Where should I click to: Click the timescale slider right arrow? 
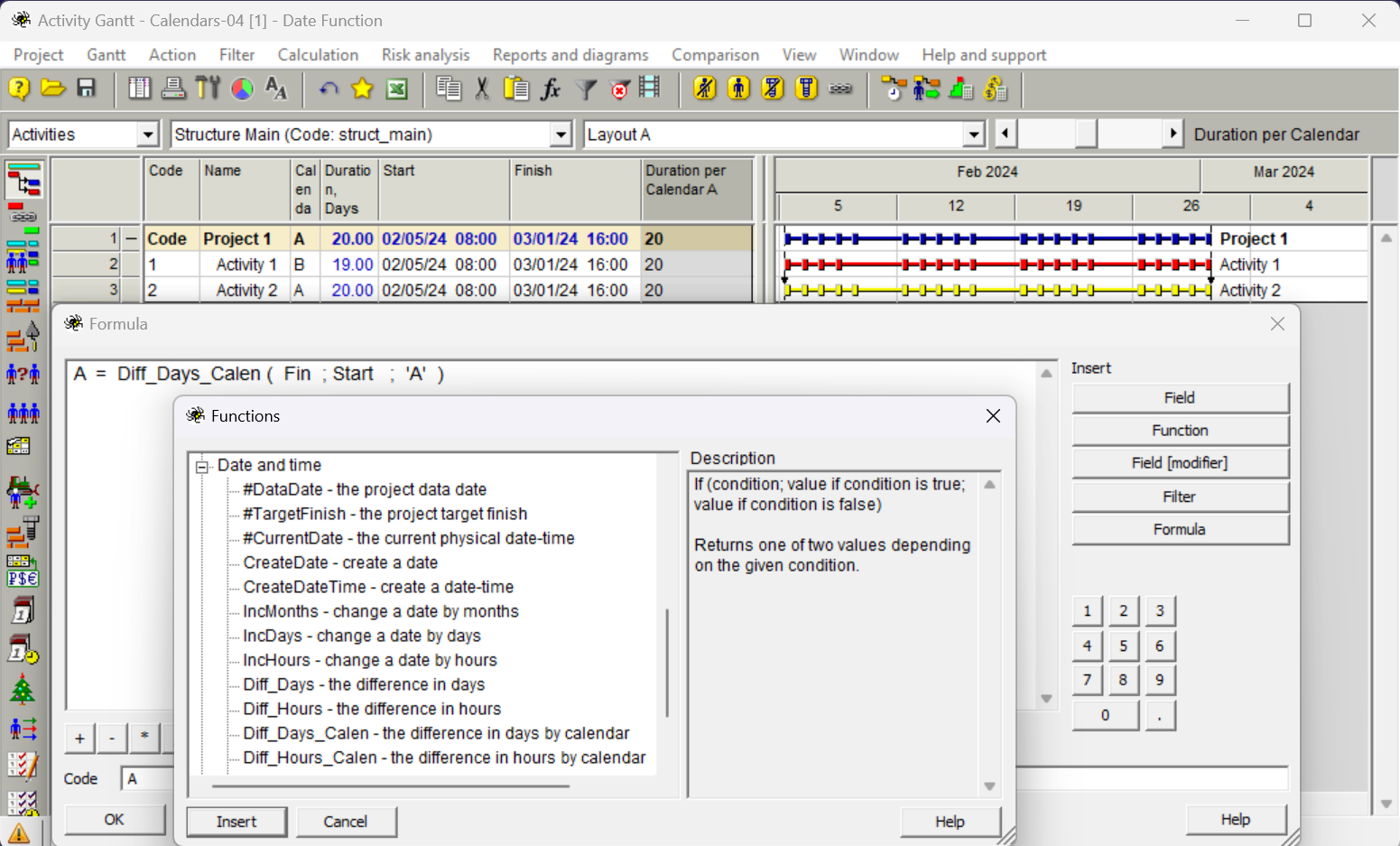[1173, 135]
